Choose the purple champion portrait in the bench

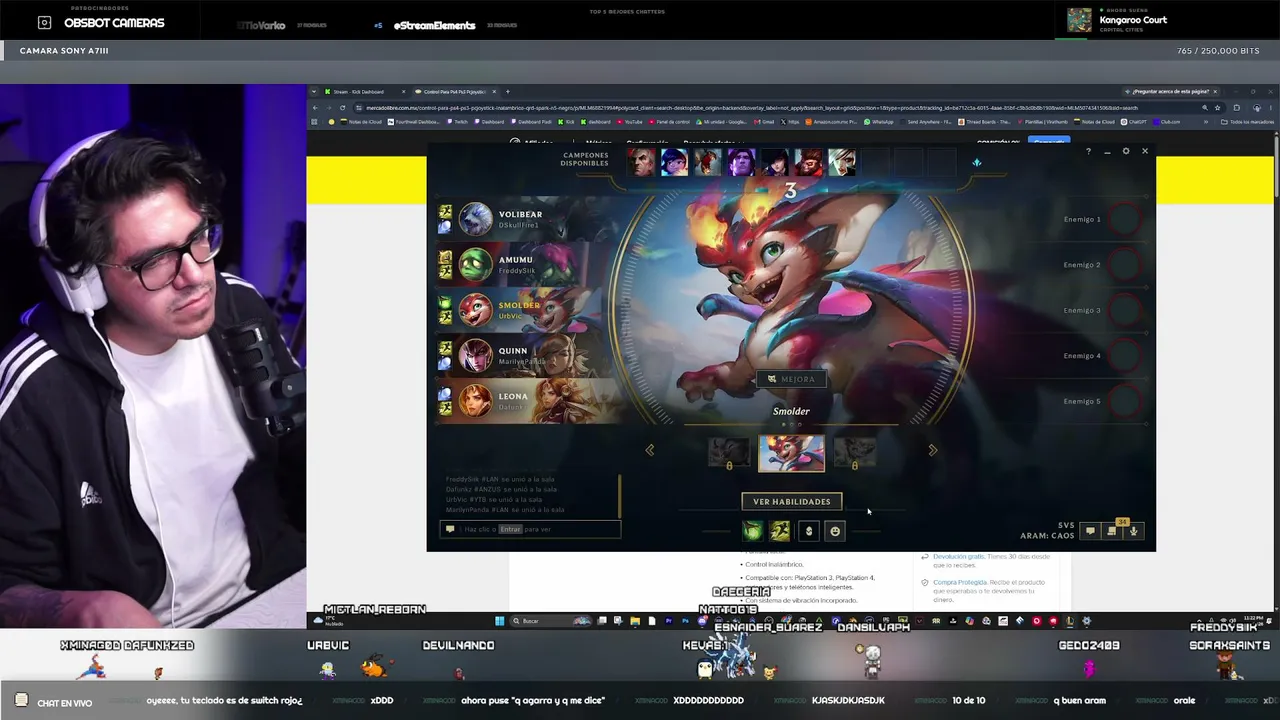point(741,162)
